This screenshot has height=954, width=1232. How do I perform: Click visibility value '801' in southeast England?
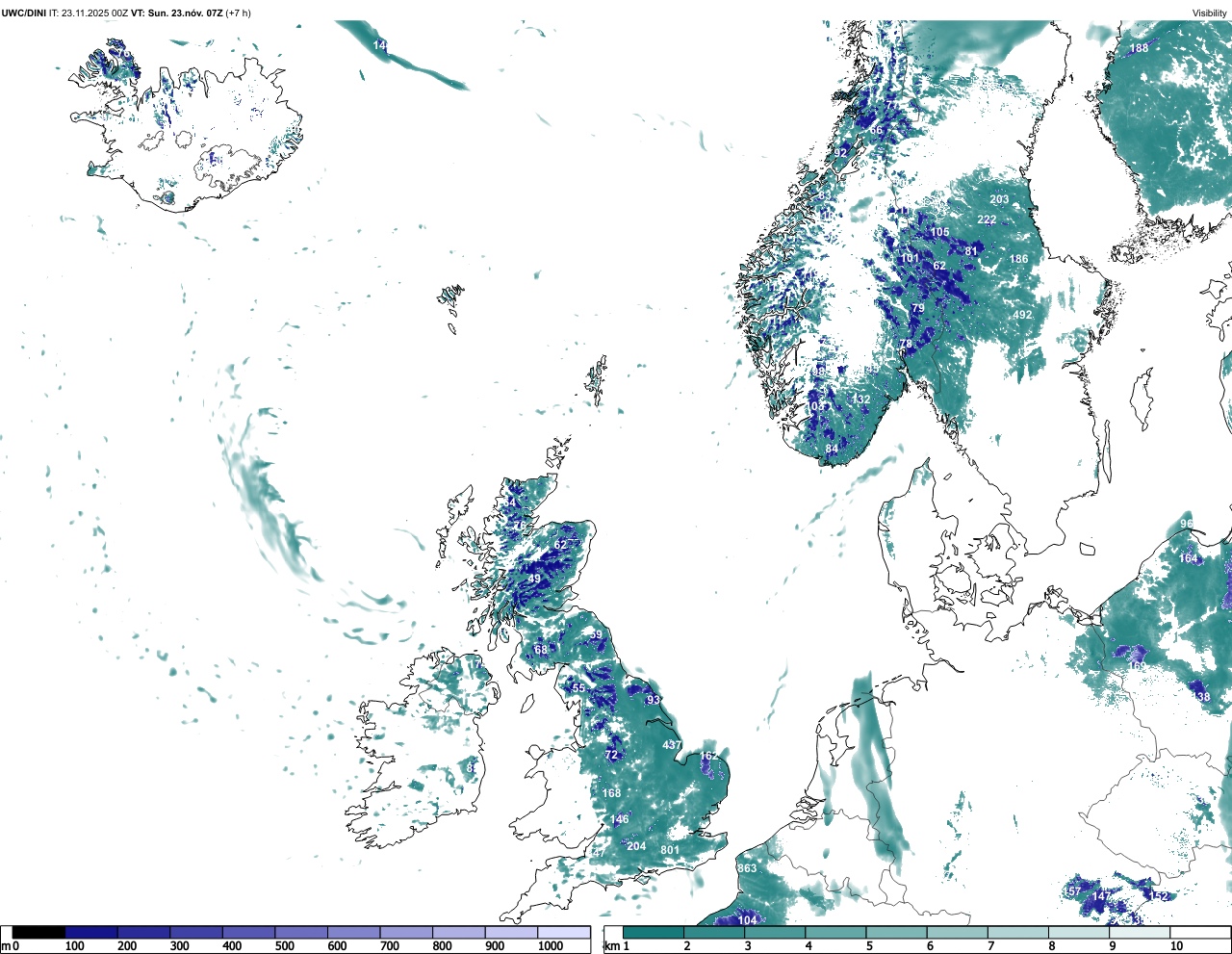tap(670, 850)
